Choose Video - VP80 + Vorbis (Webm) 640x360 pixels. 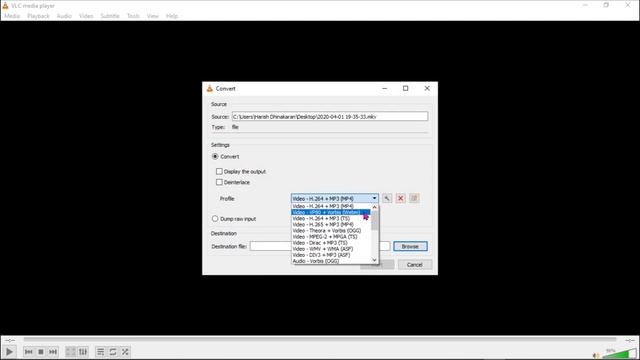tap(331, 212)
